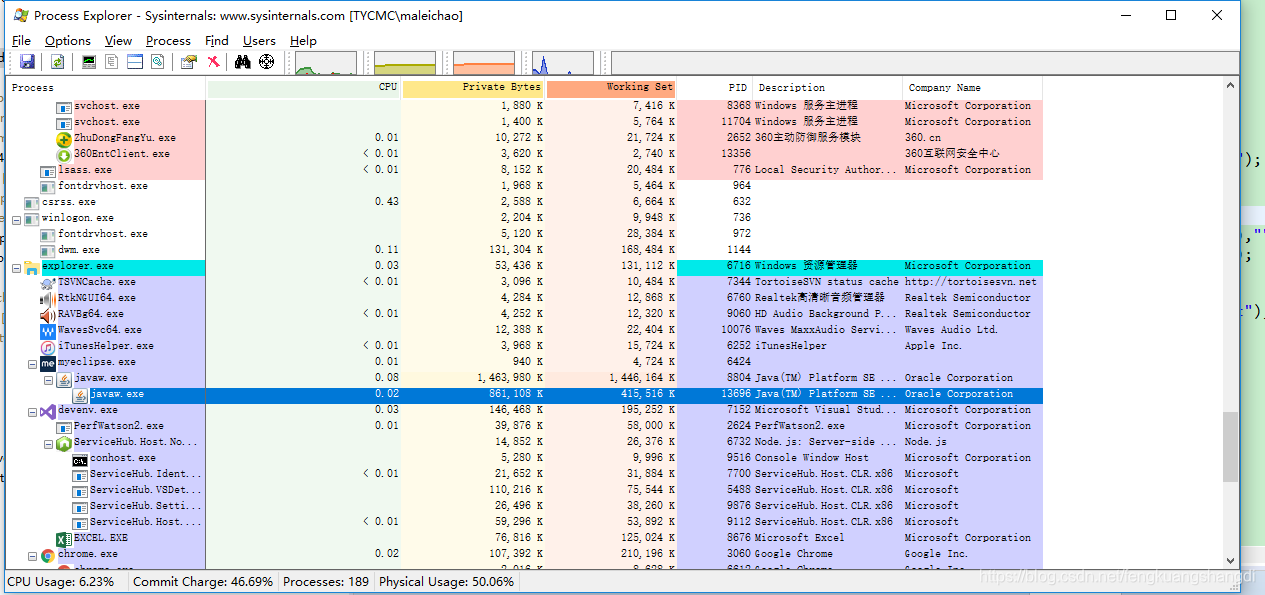Select the lsass.exe process row
Screen dimensions: 1265x595
click(x=524, y=170)
